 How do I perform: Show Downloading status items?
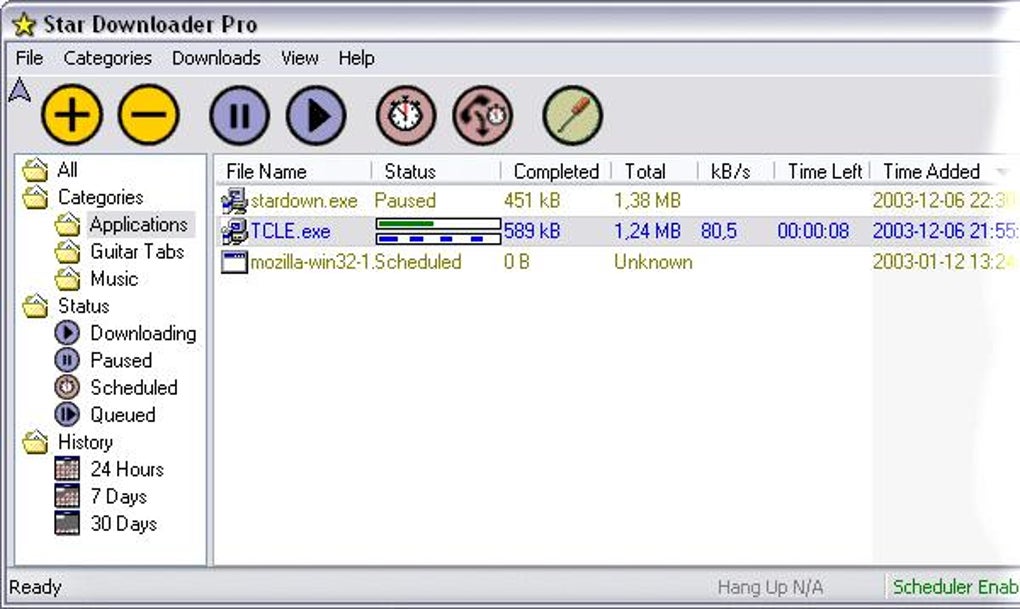143,333
